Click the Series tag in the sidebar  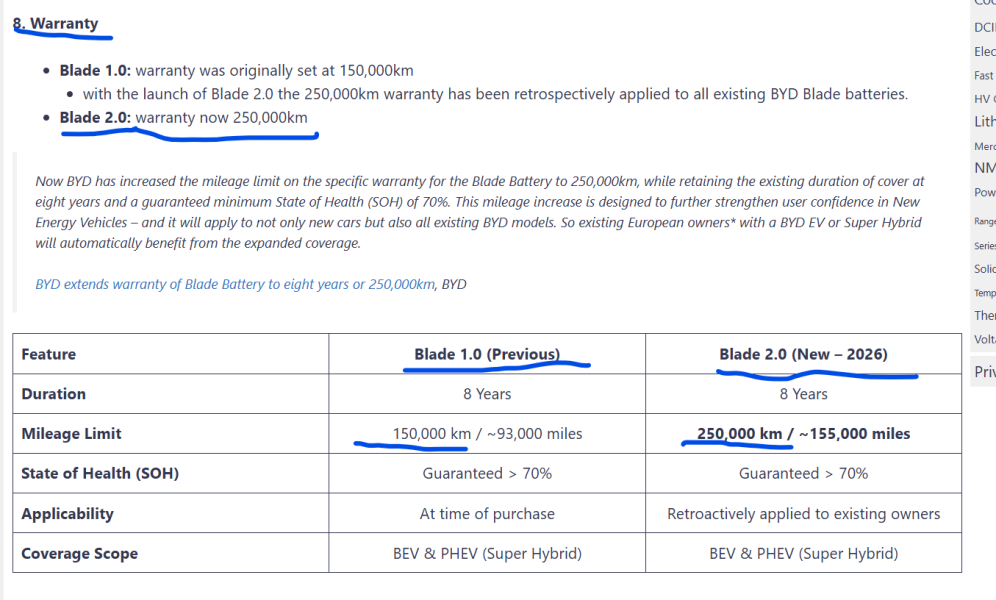pyautogui.click(x=984, y=245)
